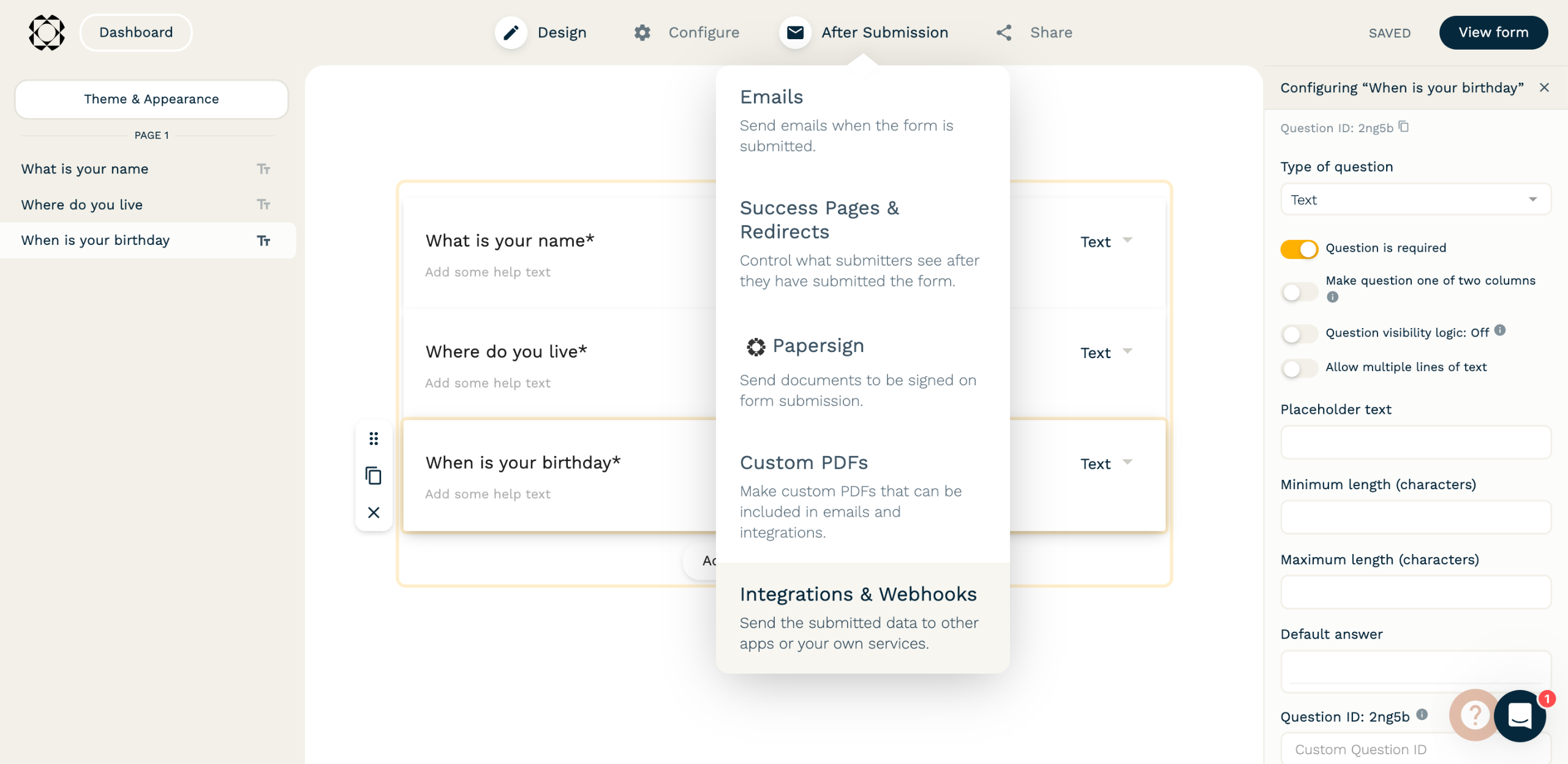Click the copy Question ID icon
1568x764 pixels.
[1404, 127]
